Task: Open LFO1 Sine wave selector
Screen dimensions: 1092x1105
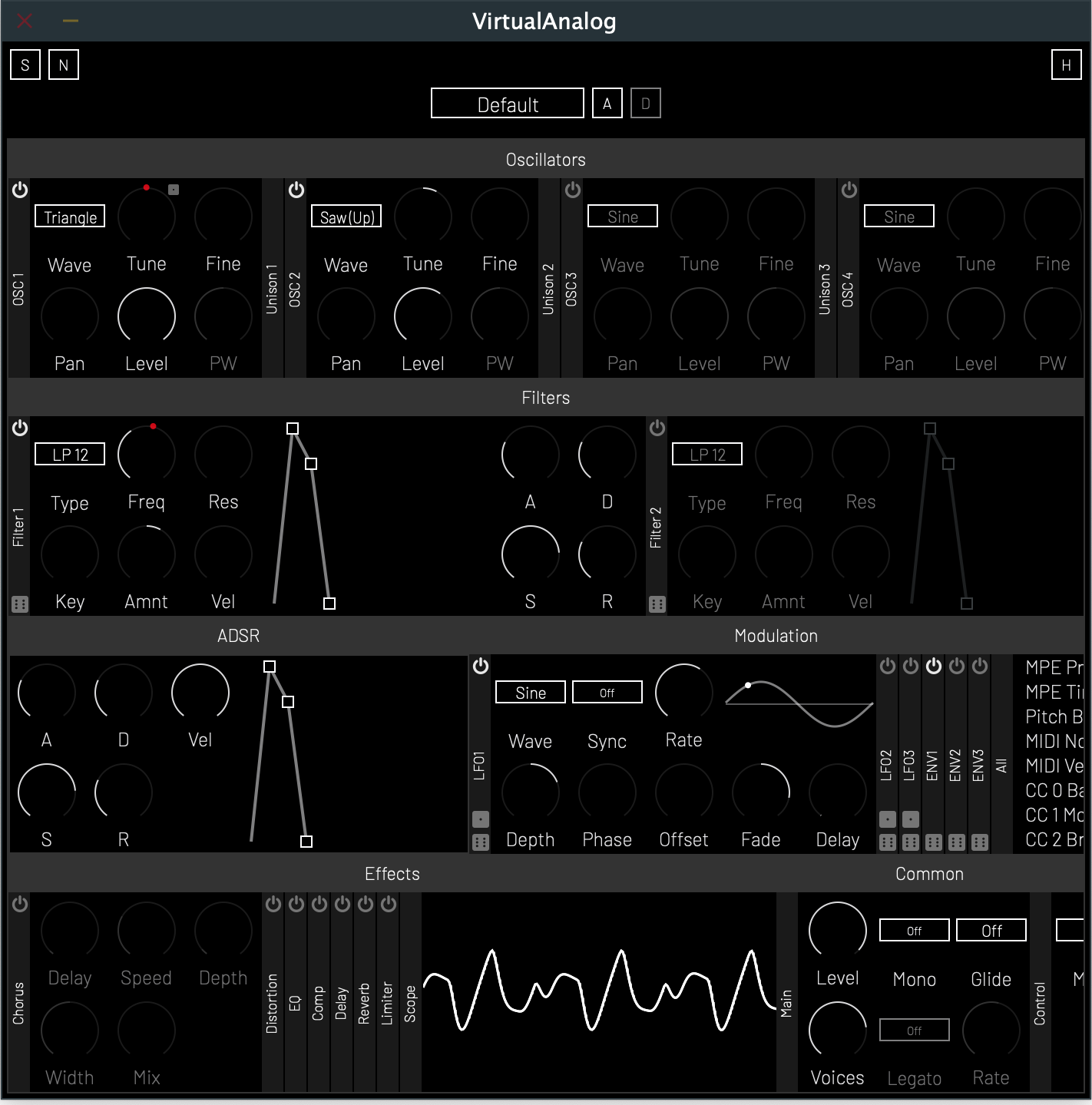Action: [x=531, y=693]
